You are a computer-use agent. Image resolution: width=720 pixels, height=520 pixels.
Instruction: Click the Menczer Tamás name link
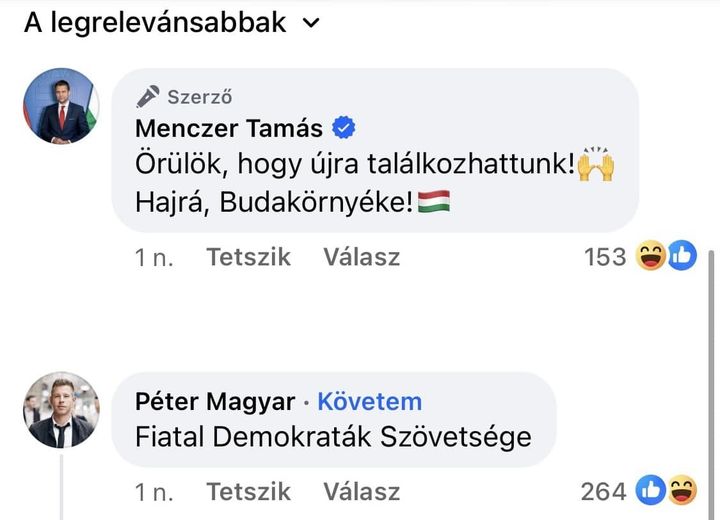coord(229,128)
